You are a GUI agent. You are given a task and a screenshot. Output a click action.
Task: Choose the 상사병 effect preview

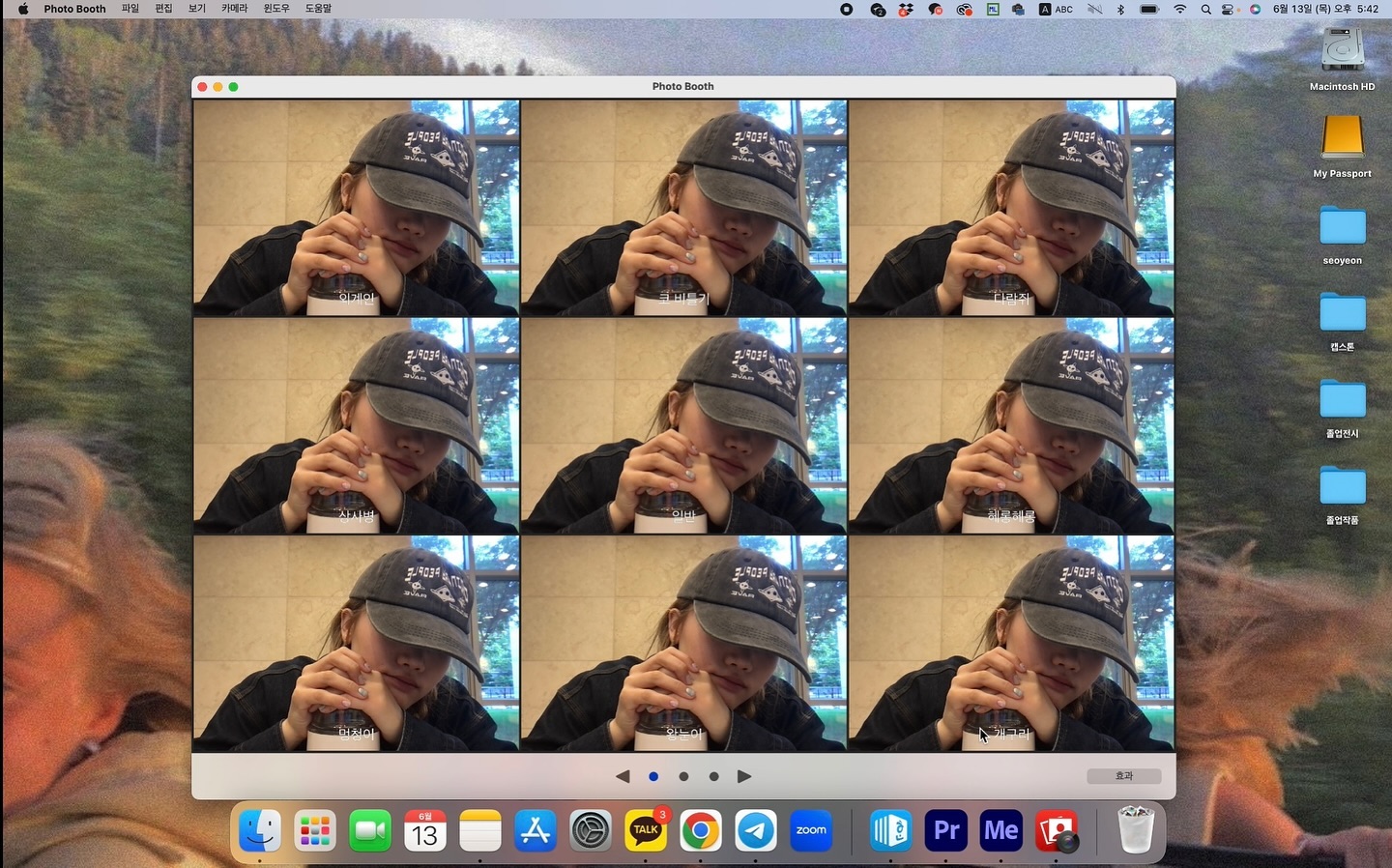(x=357, y=425)
